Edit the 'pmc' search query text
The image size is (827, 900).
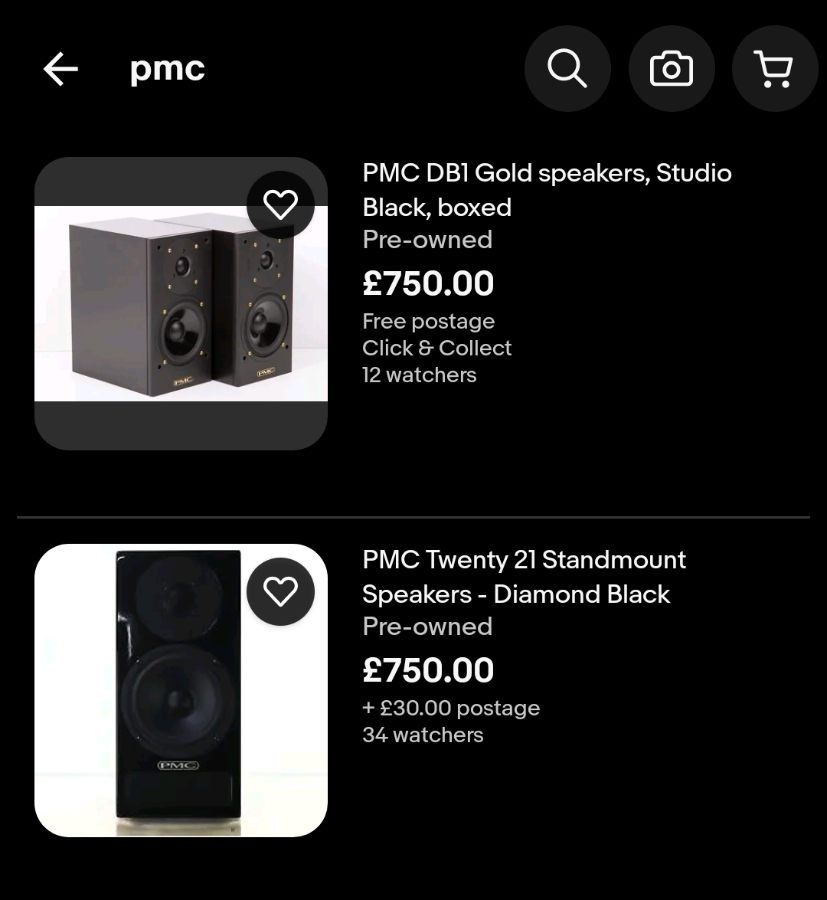[x=167, y=70]
